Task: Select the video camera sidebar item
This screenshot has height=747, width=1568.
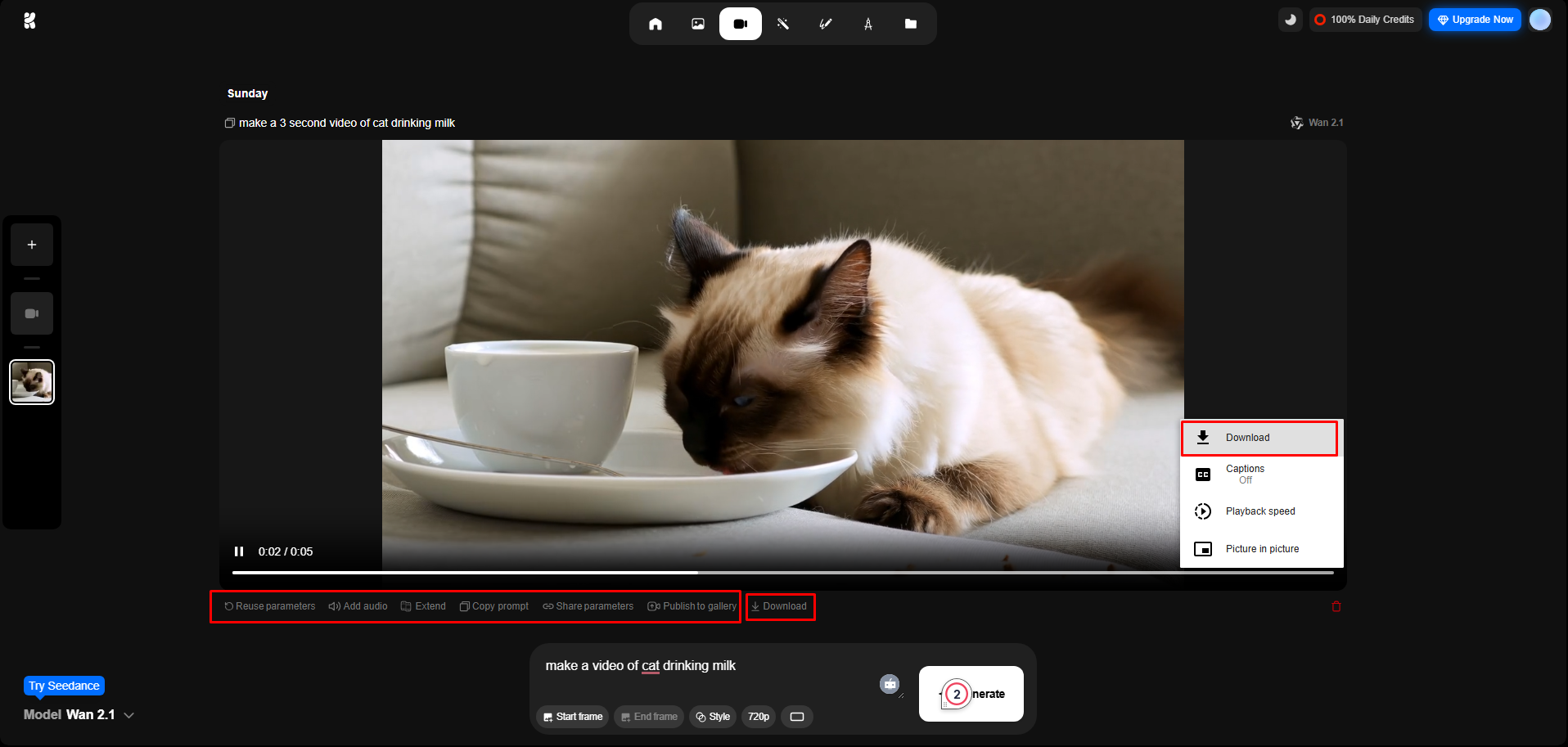Action: click(32, 313)
